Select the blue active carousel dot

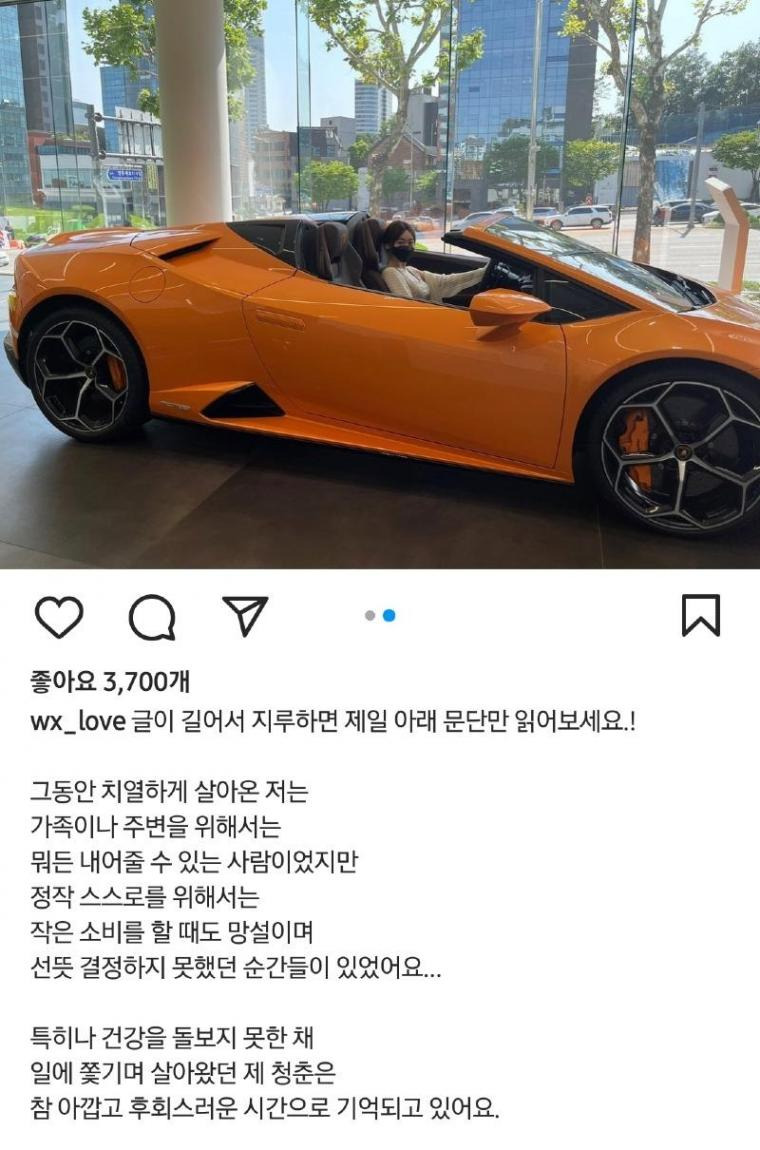tap(390, 615)
